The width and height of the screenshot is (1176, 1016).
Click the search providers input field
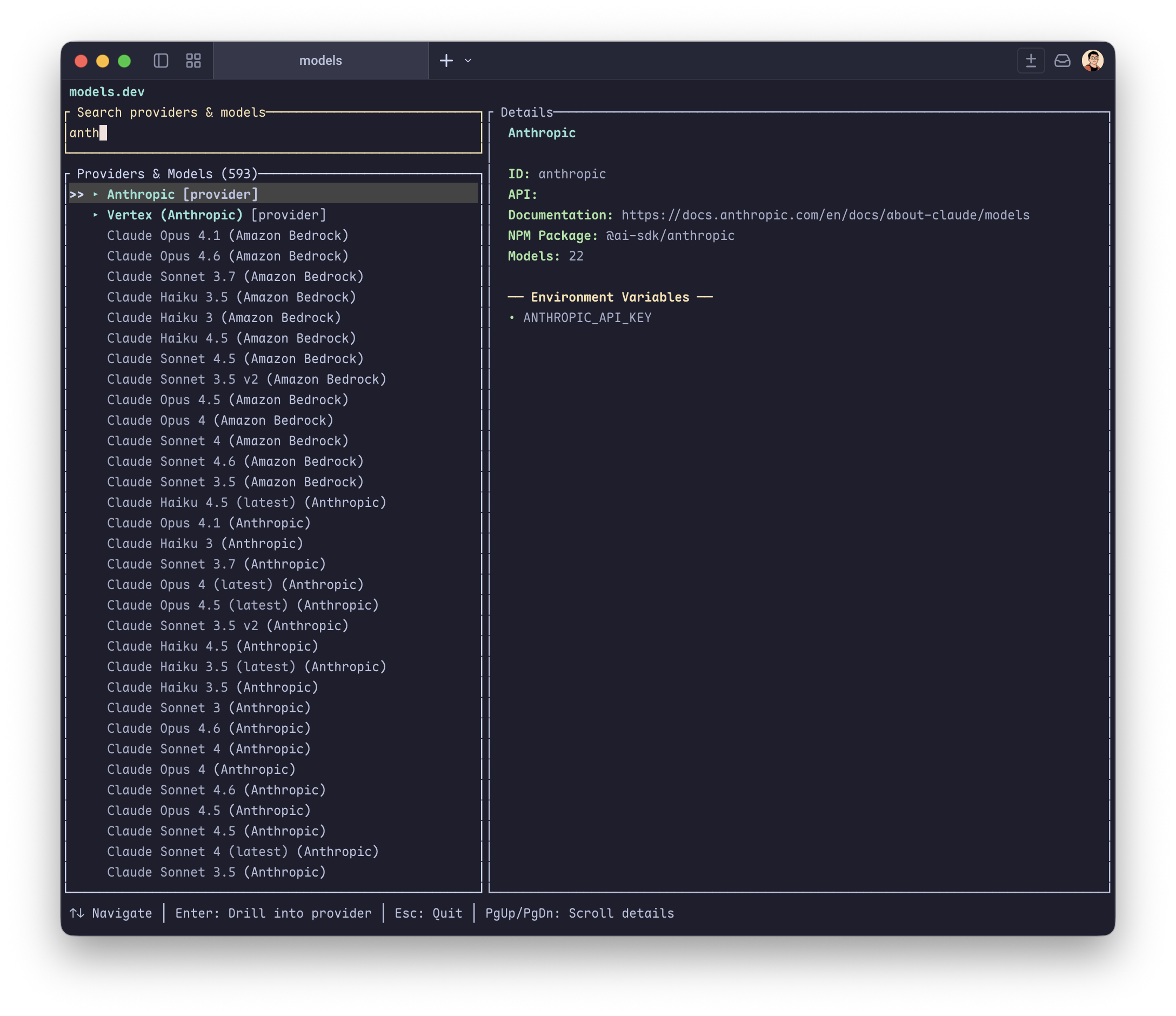tap(272, 133)
